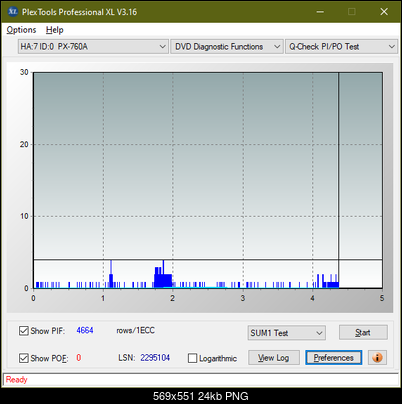
Task: Open the Preferences button
Action: [x=334, y=358]
